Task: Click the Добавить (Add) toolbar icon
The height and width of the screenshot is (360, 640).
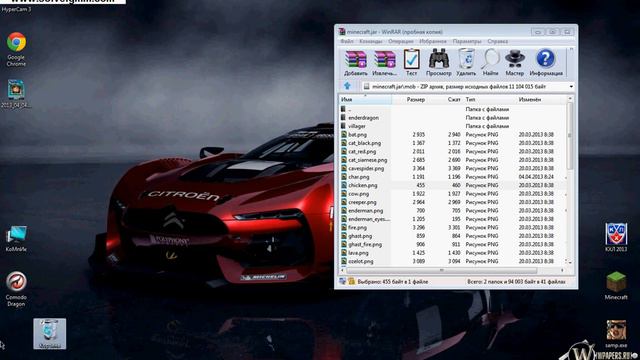Action: tap(356, 62)
